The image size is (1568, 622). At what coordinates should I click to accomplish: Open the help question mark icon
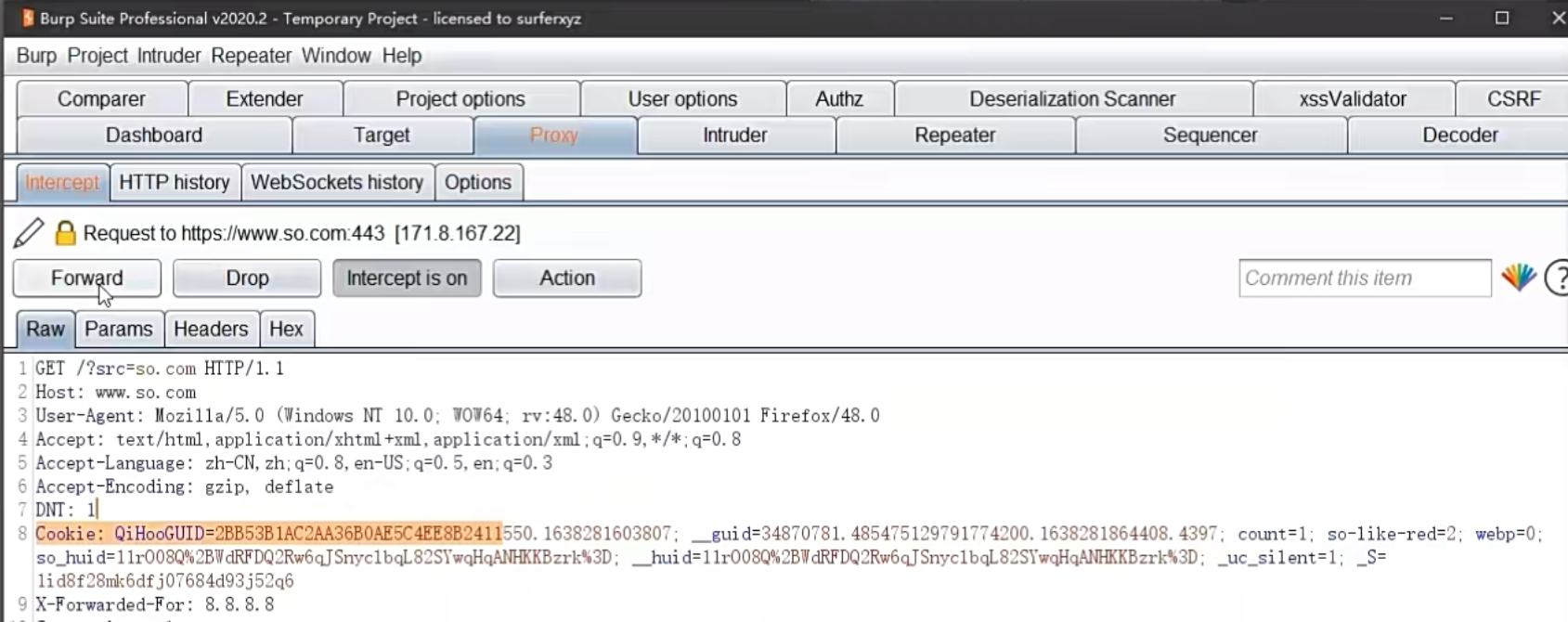point(1557,278)
